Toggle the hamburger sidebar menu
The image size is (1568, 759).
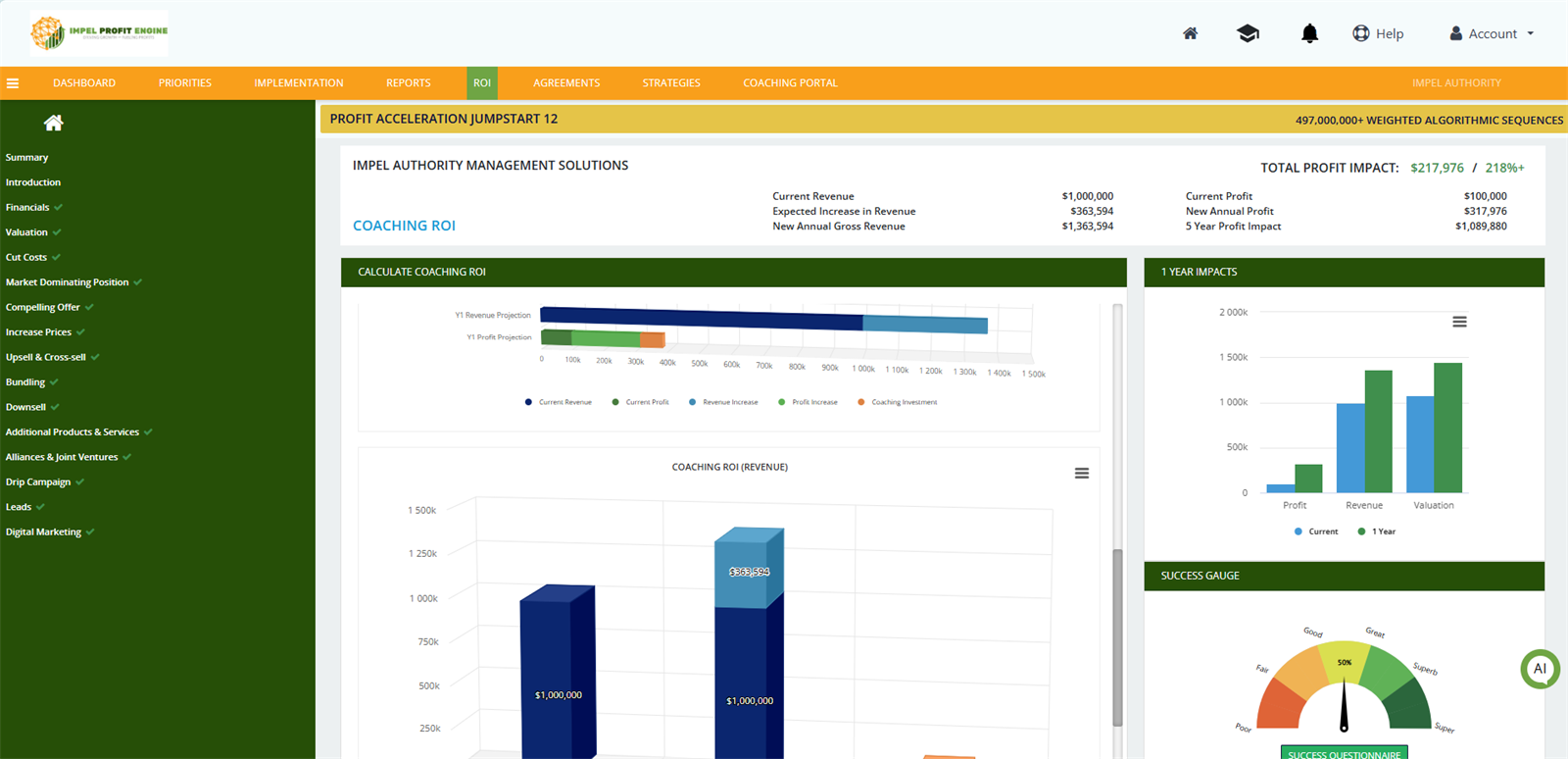pyautogui.click(x=13, y=83)
